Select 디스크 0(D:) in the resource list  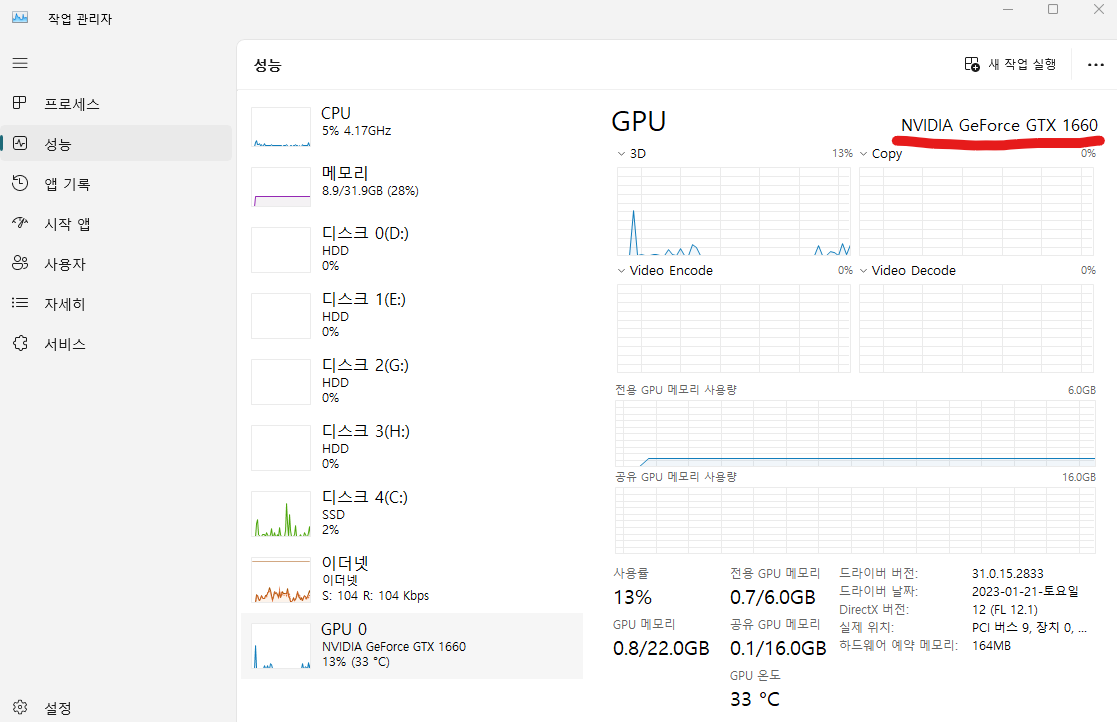[412, 249]
